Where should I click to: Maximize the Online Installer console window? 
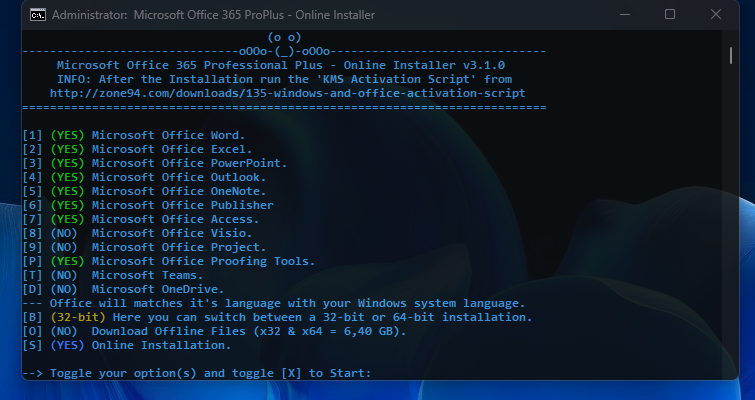670,15
